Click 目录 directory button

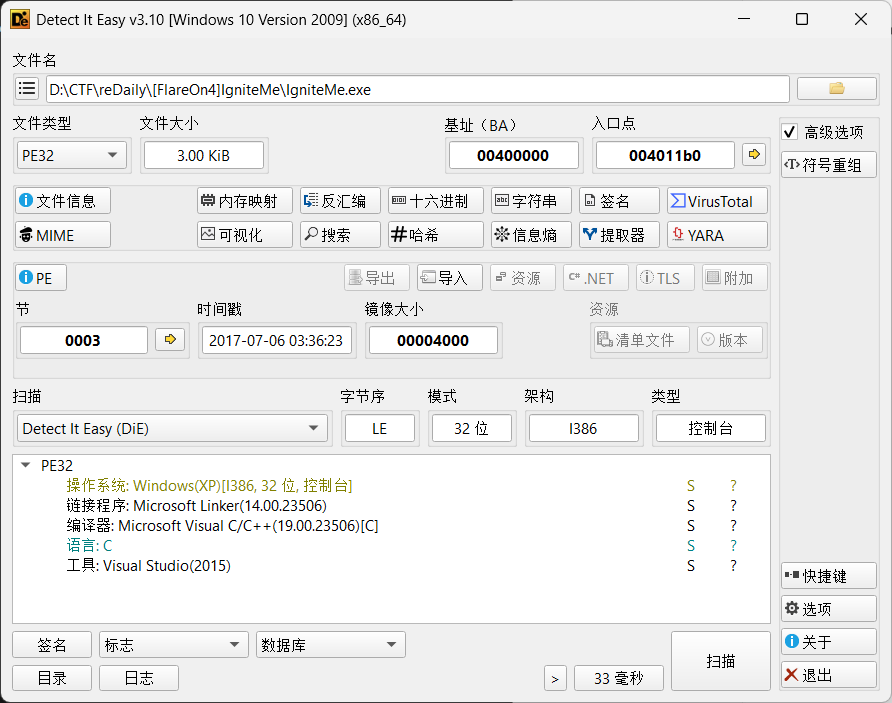coord(52,678)
